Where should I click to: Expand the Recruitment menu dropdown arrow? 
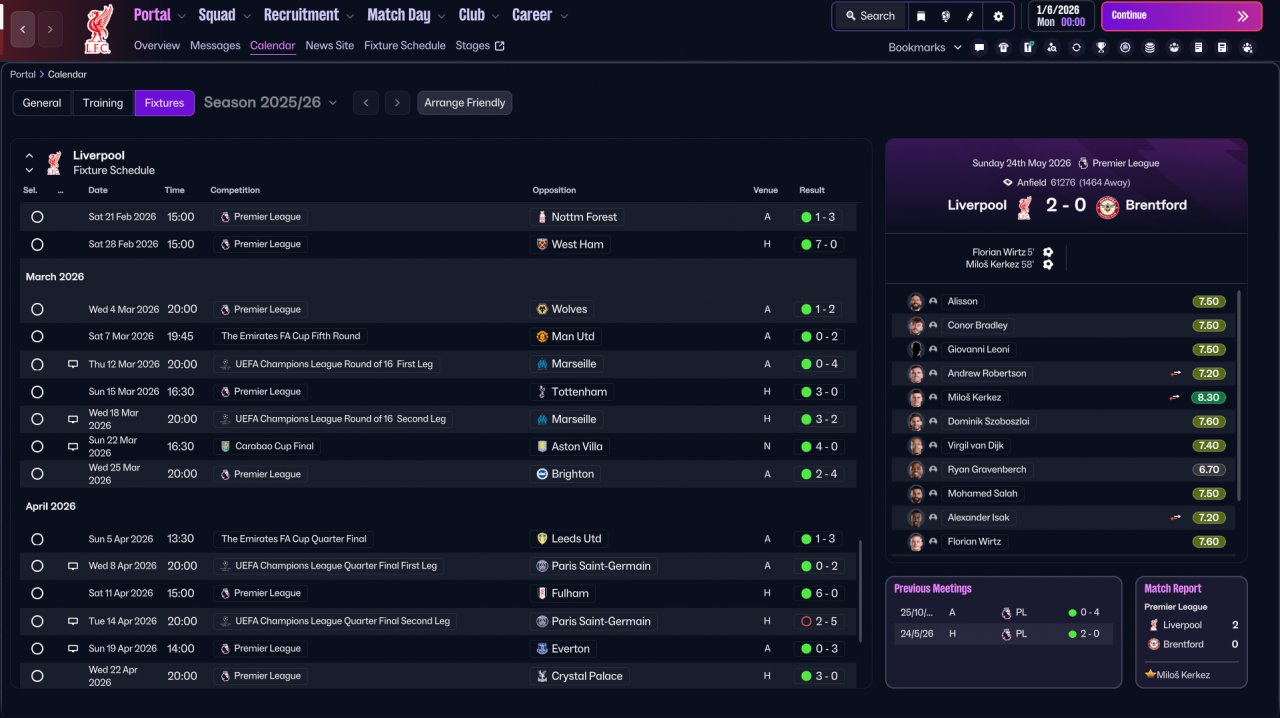[x=349, y=16]
